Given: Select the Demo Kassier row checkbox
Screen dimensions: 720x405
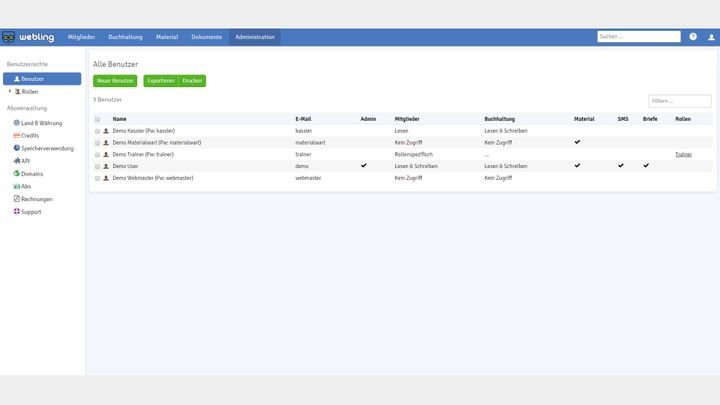Looking at the screenshot, I should coord(97,131).
